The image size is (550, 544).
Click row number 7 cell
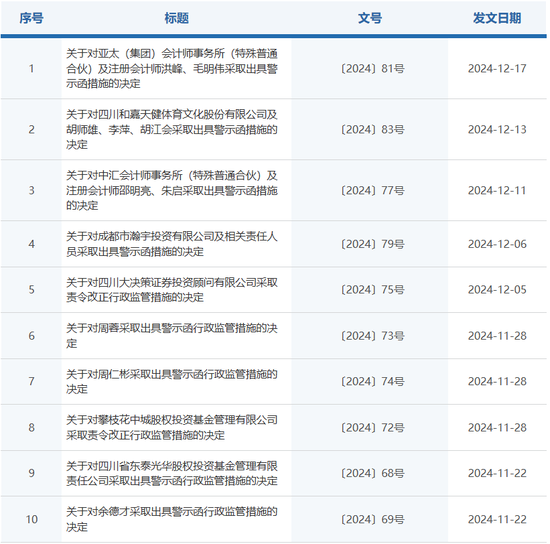(31, 382)
